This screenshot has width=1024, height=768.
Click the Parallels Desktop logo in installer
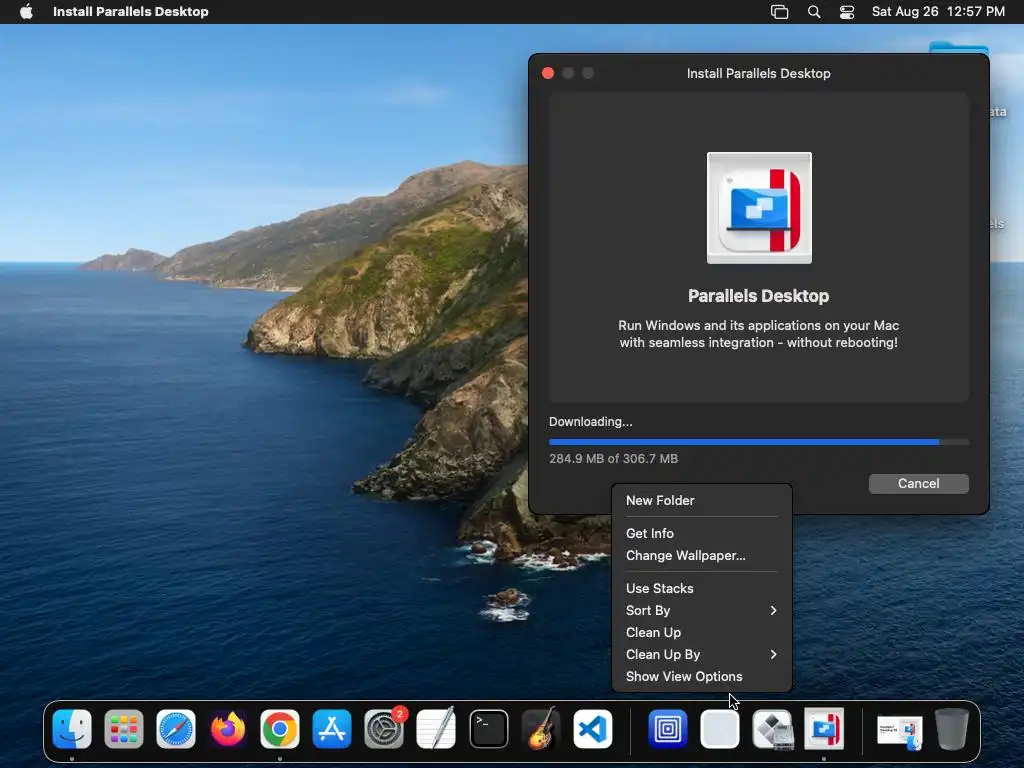759,208
